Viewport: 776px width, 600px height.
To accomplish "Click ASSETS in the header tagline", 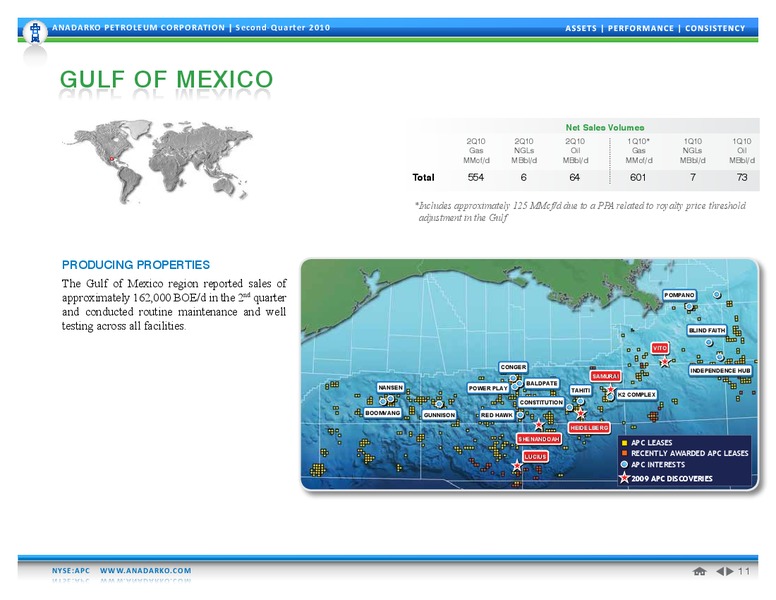I will pos(581,28).
